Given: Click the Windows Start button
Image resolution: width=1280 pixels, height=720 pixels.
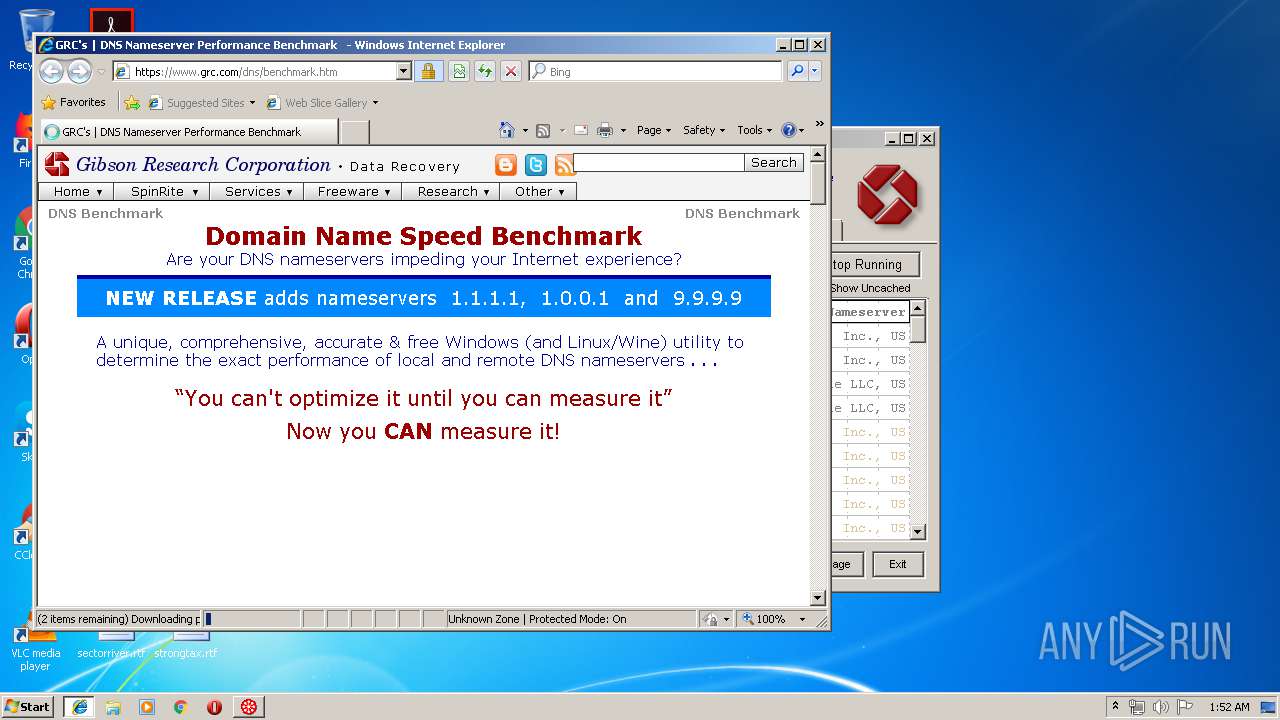Looking at the screenshot, I should [28, 706].
